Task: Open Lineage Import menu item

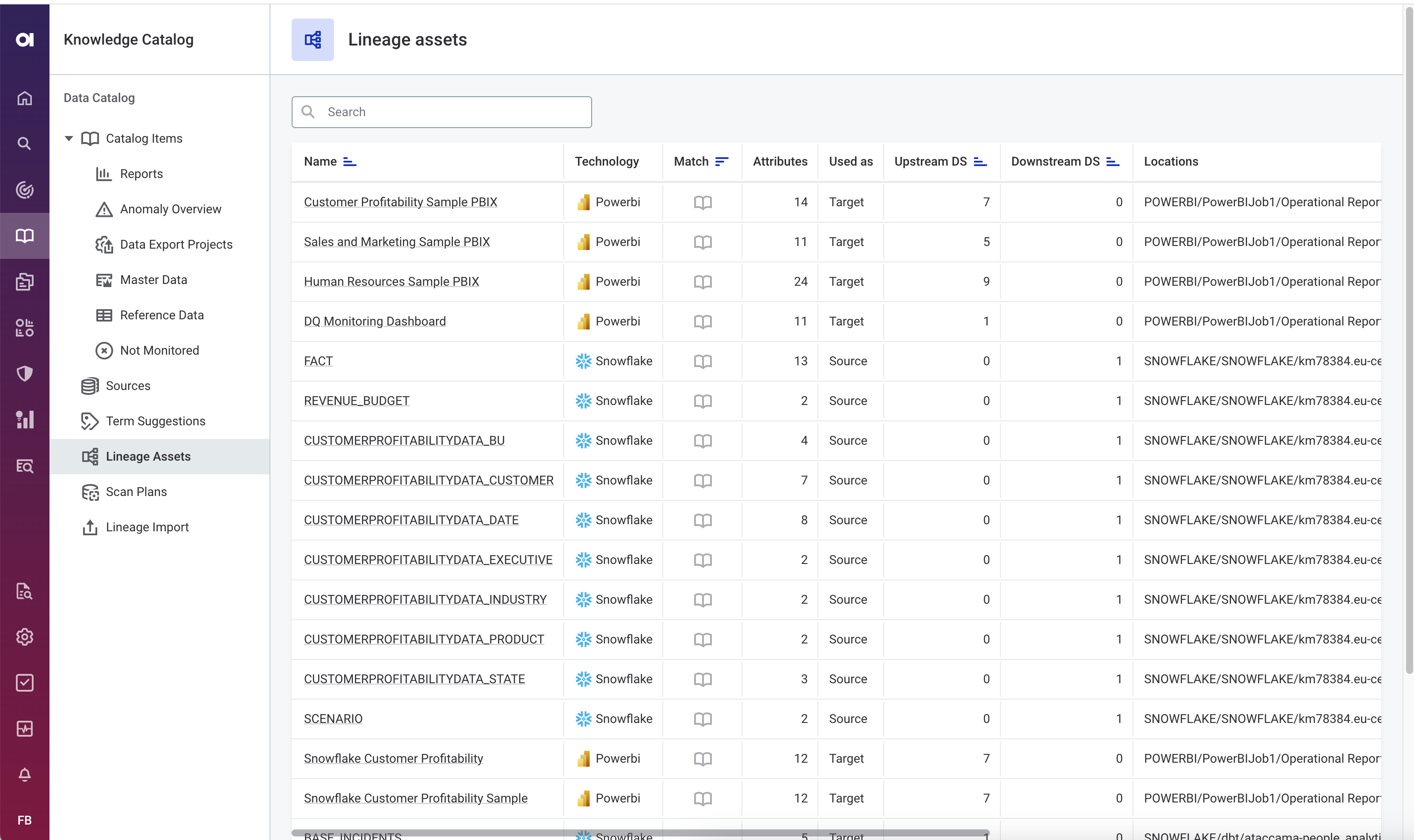Action: (147, 527)
